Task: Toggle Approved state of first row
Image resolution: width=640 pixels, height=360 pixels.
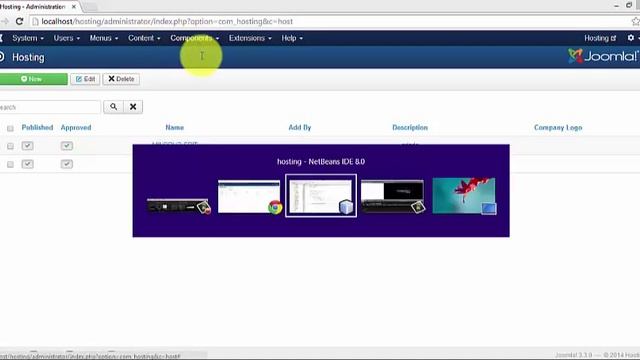Action: click(x=67, y=146)
